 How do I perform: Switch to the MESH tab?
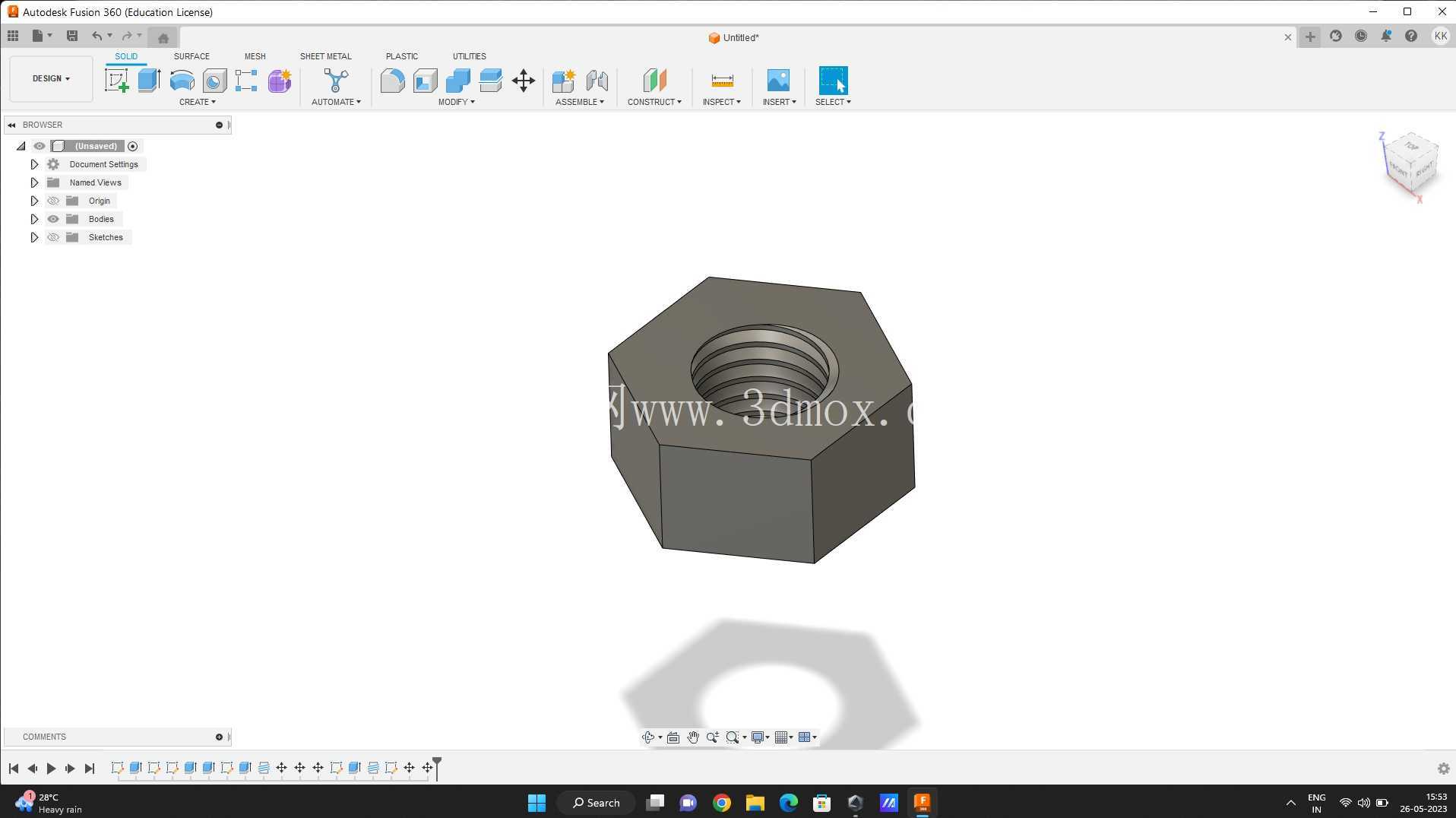[x=255, y=56]
